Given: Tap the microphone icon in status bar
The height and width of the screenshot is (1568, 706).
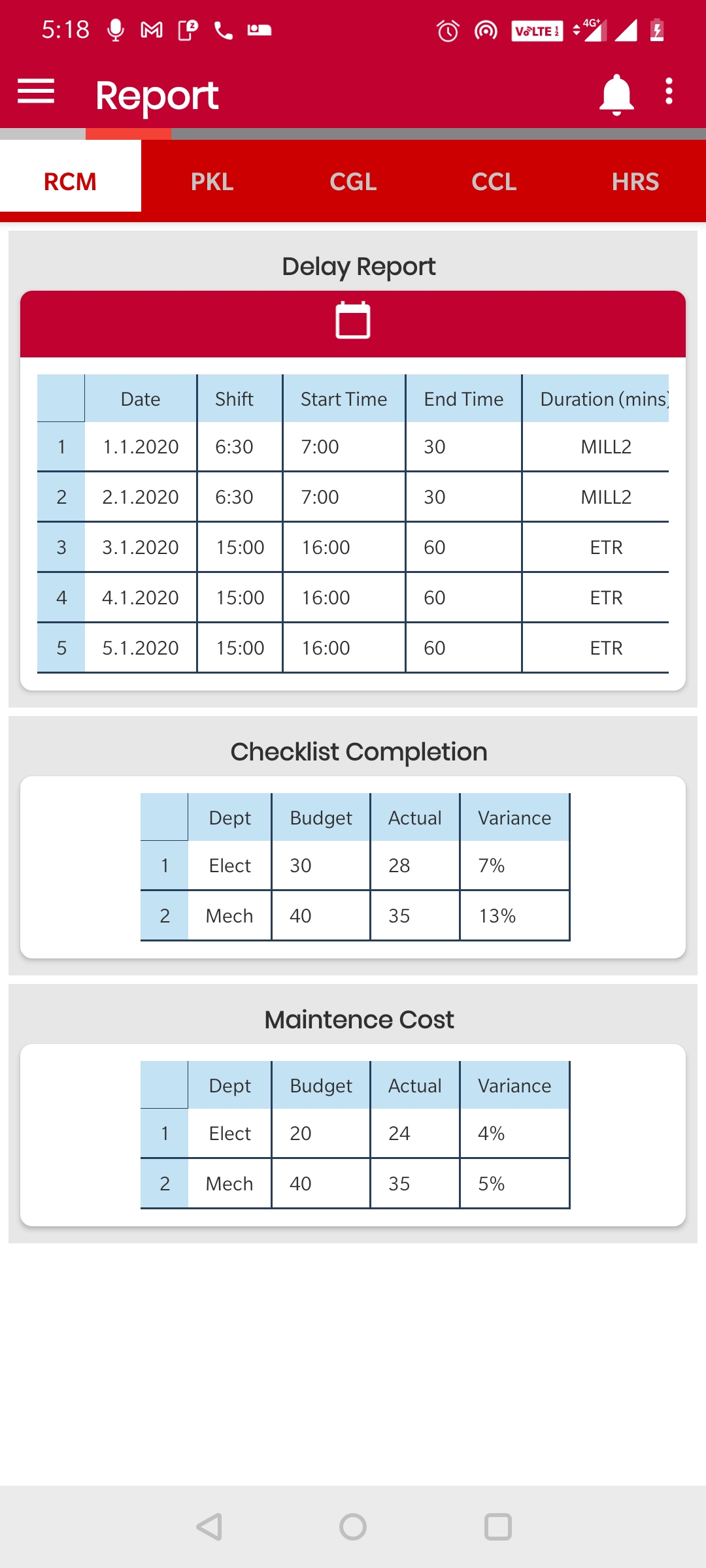Looking at the screenshot, I should click(x=115, y=29).
